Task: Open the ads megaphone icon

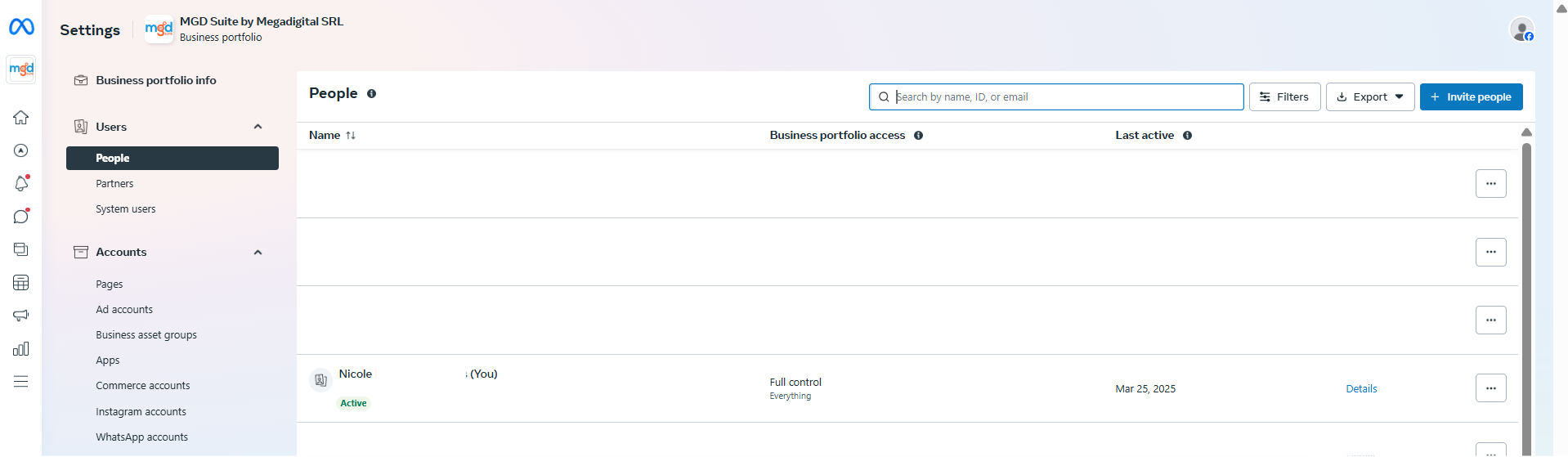Action: (x=21, y=316)
